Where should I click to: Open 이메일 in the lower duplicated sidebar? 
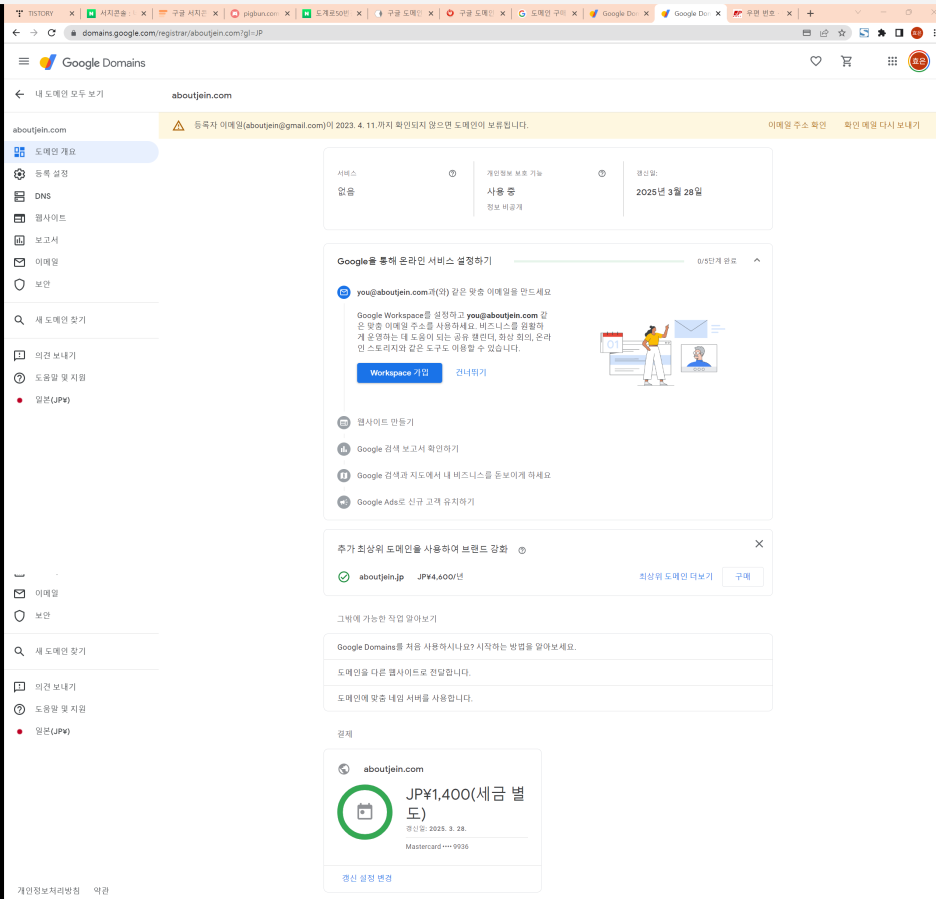(81, 593)
